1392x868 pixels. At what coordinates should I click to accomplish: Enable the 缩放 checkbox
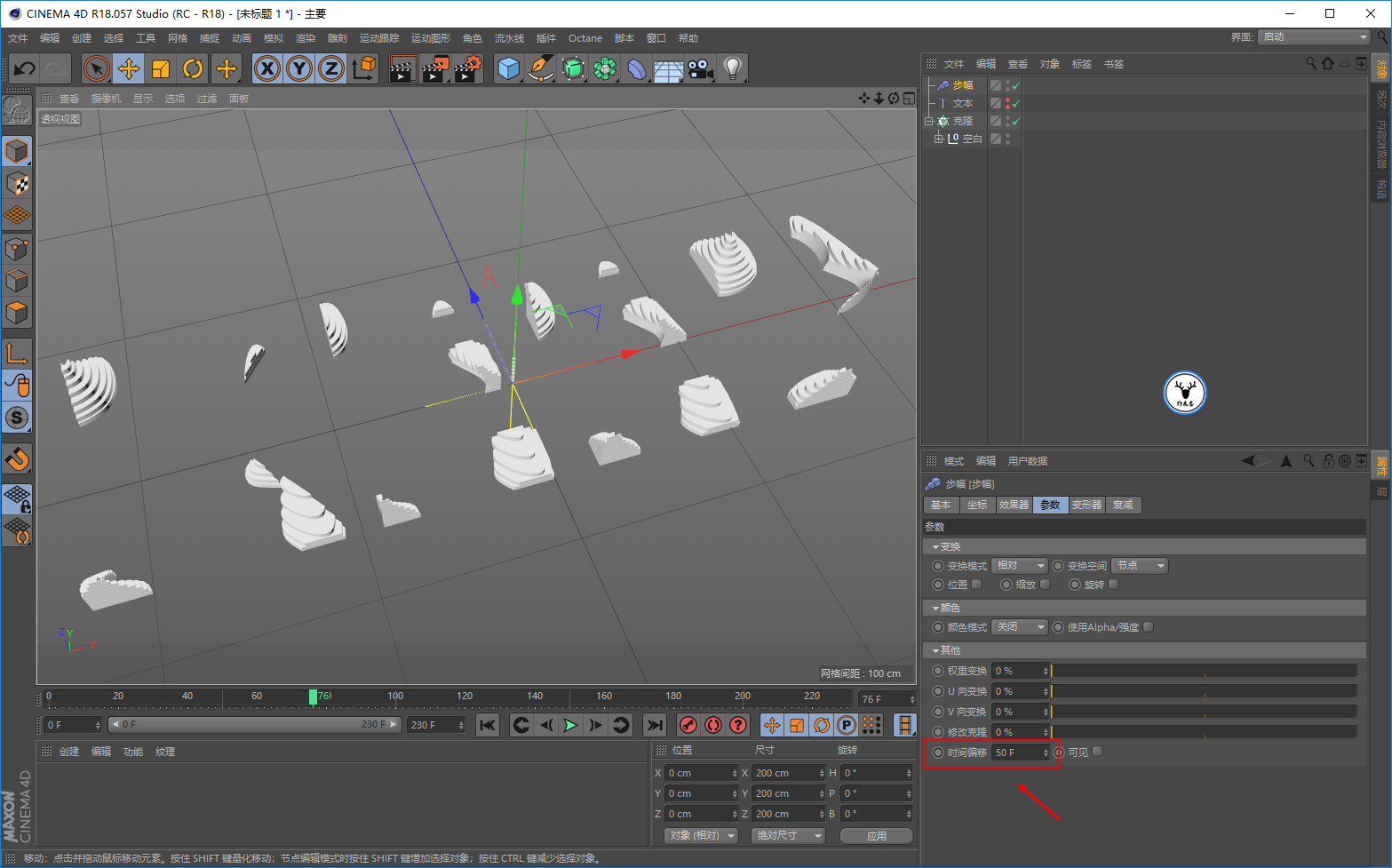pos(1046,585)
